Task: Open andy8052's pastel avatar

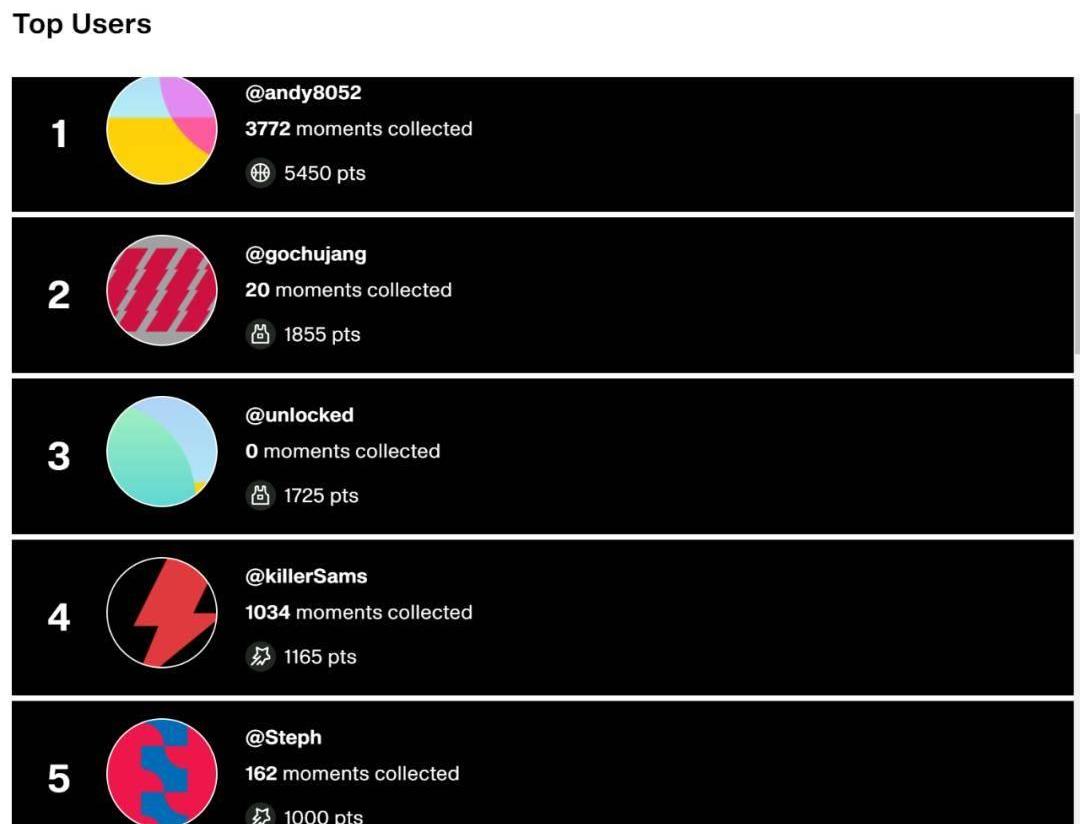Action: click(162, 130)
